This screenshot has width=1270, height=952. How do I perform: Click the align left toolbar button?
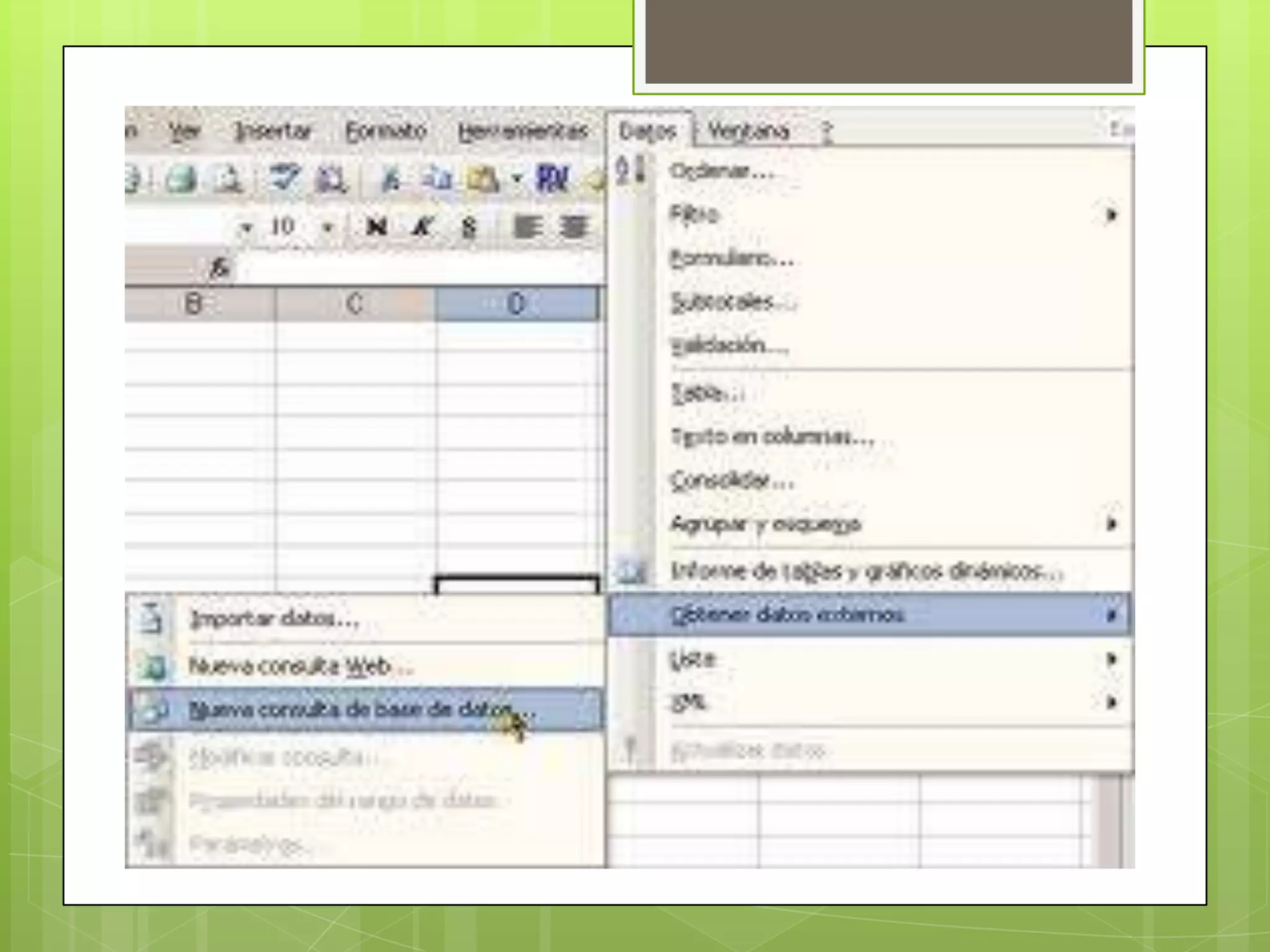tap(527, 227)
